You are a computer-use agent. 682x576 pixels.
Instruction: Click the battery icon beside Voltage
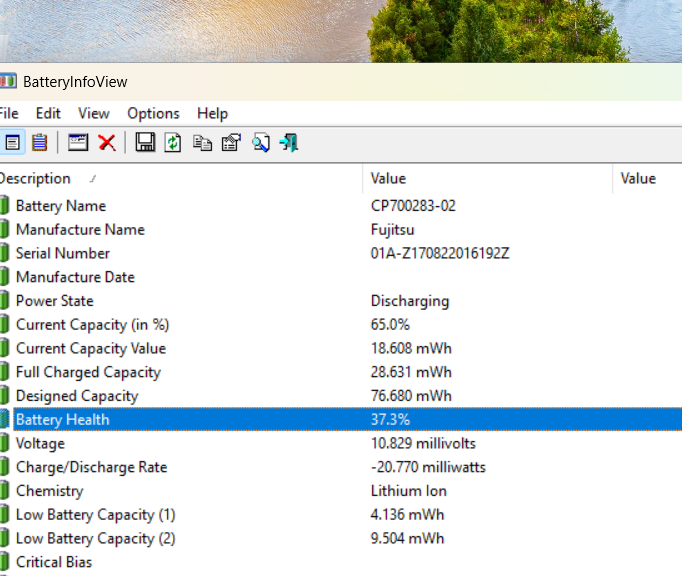coord(4,443)
